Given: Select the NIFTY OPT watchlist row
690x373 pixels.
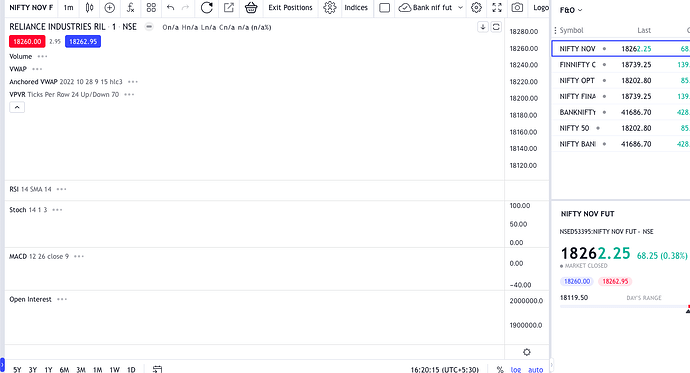Looking at the screenshot, I should (x=621, y=80).
